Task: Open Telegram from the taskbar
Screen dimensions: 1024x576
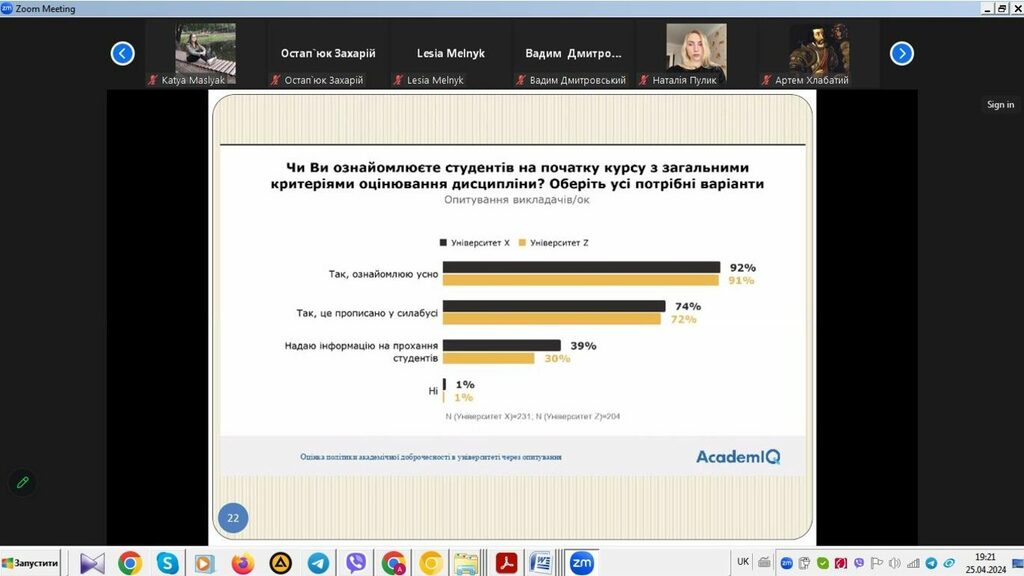Action: click(318, 563)
